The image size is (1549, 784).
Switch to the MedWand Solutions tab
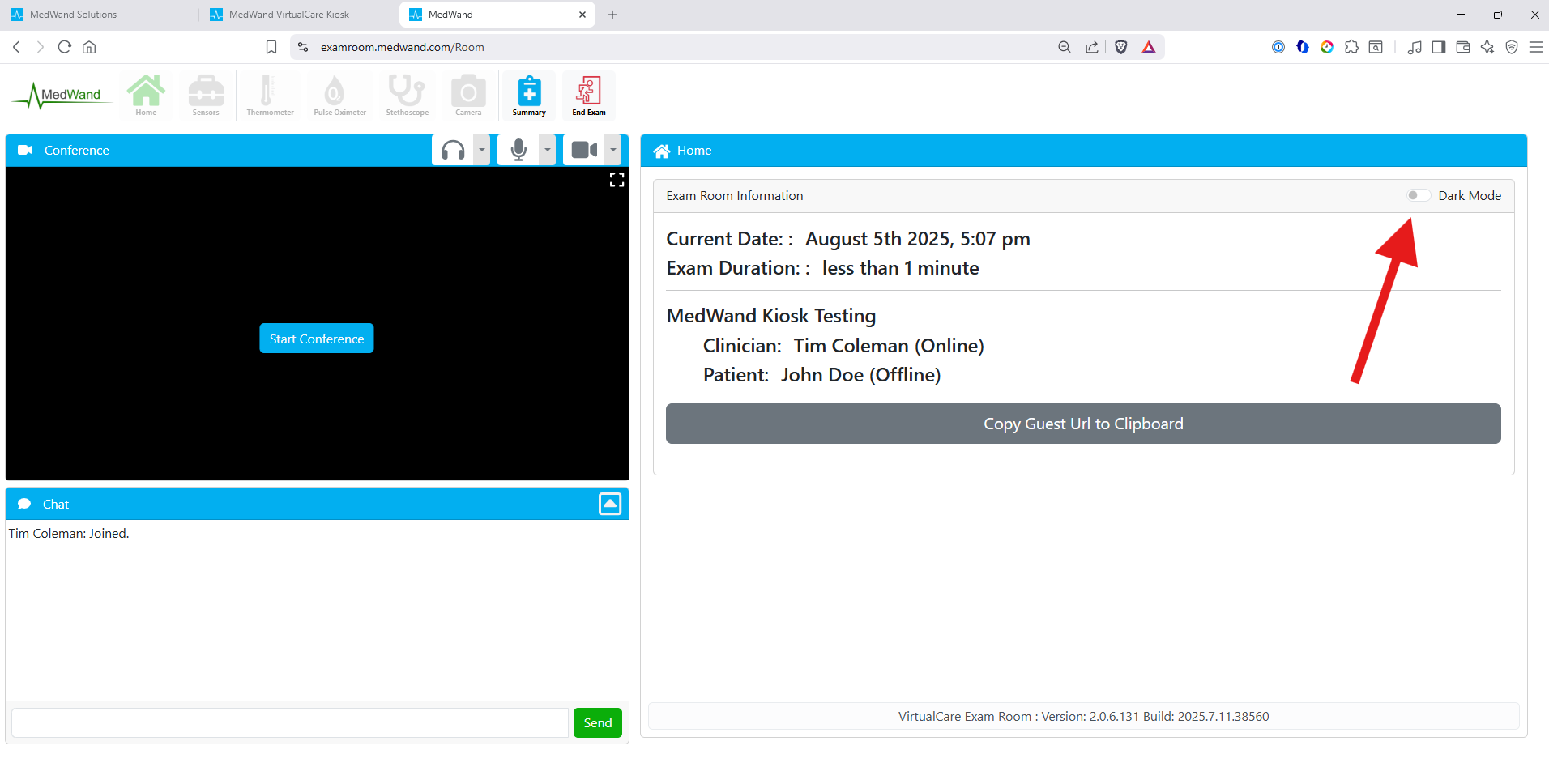tap(99, 15)
